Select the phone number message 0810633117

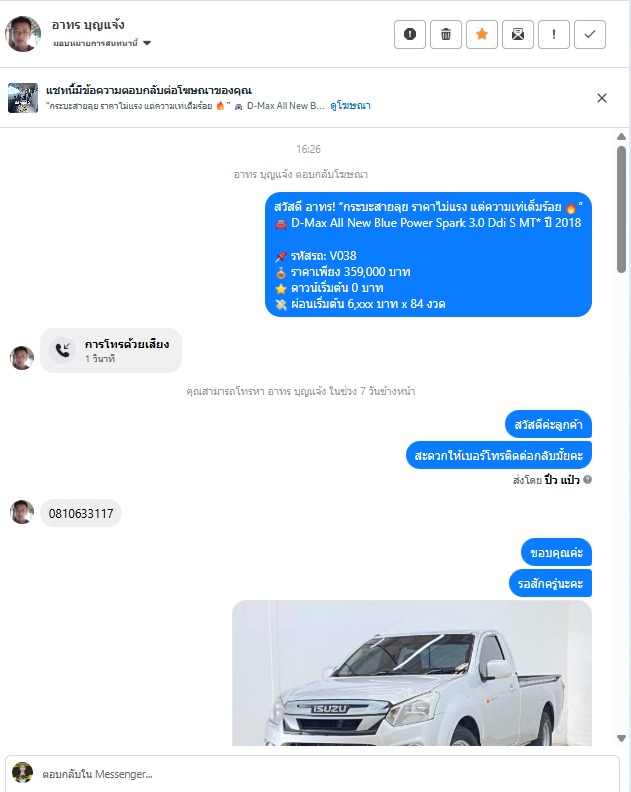tap(81, 513)
